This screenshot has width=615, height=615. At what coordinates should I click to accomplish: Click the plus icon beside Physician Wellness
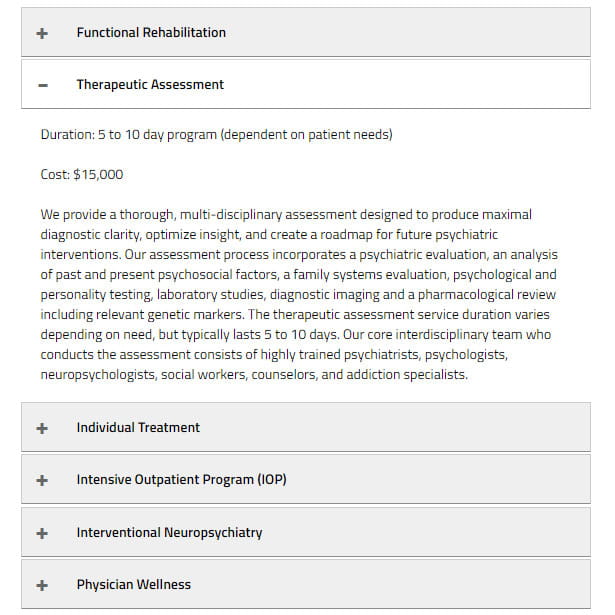pos(42,585)
